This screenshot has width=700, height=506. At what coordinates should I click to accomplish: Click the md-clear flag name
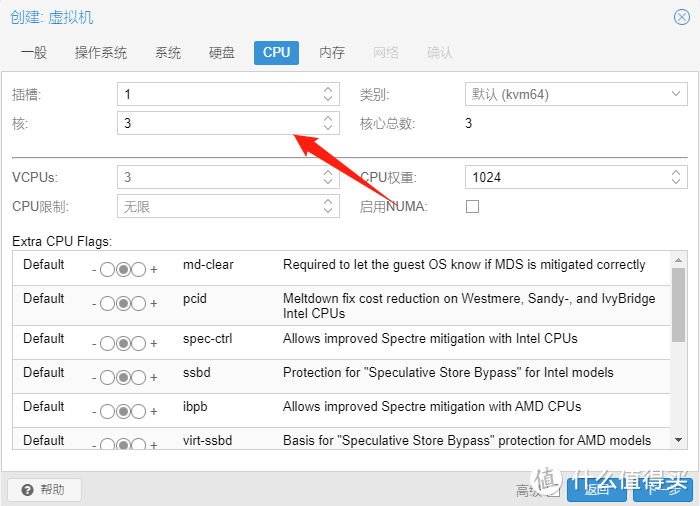(208, 264)
